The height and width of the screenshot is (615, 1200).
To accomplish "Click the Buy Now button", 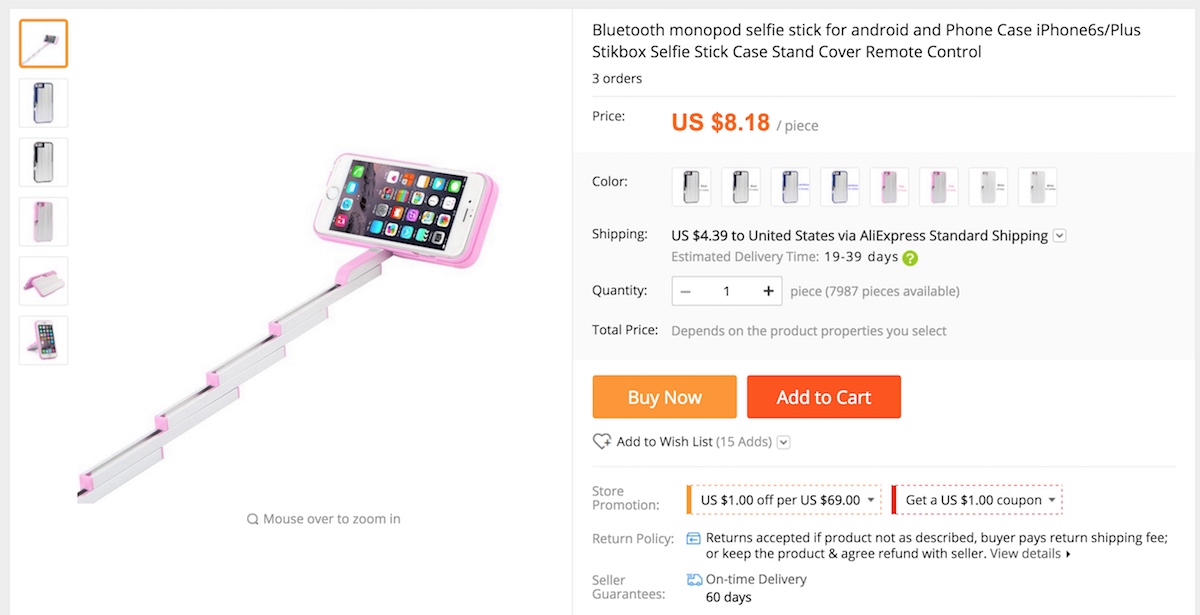I will click(x=664, y=396).
